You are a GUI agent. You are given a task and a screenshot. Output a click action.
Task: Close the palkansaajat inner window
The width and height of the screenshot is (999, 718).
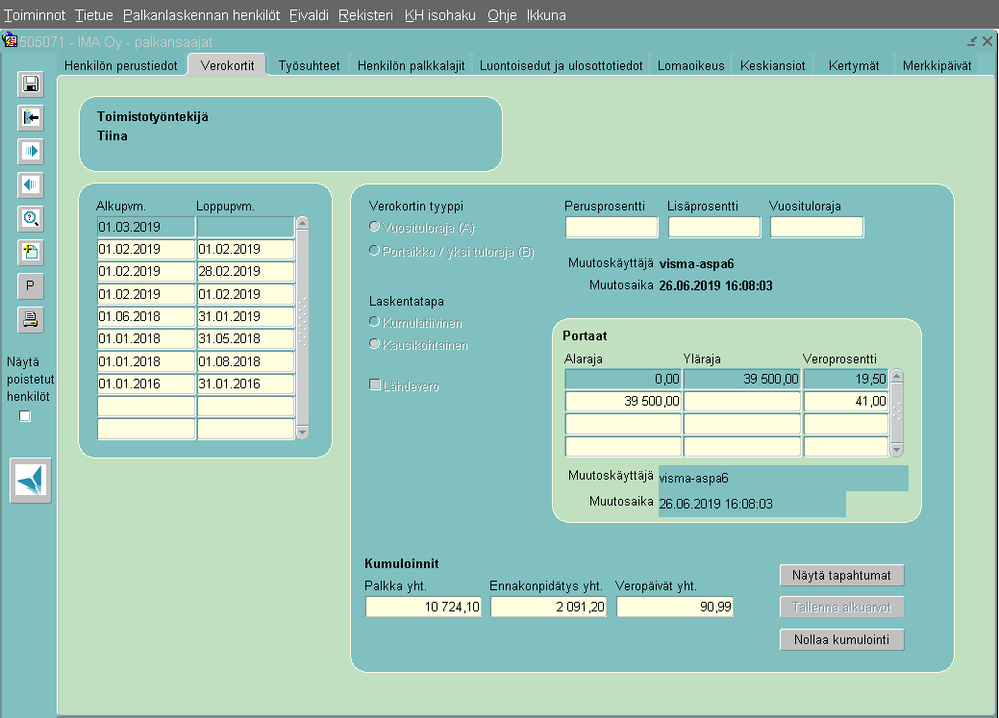(x=987, y=41)
